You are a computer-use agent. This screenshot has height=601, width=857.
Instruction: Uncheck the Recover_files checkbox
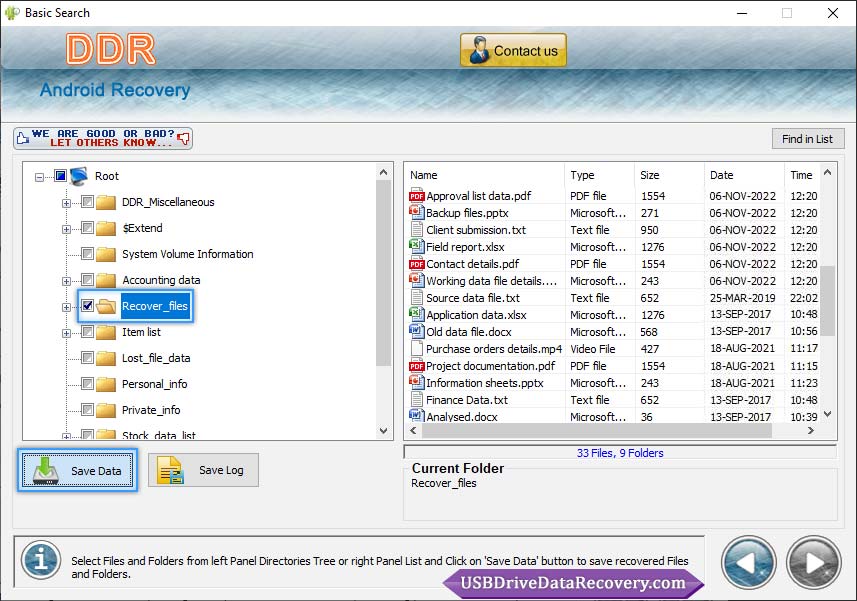pos(87,305)
